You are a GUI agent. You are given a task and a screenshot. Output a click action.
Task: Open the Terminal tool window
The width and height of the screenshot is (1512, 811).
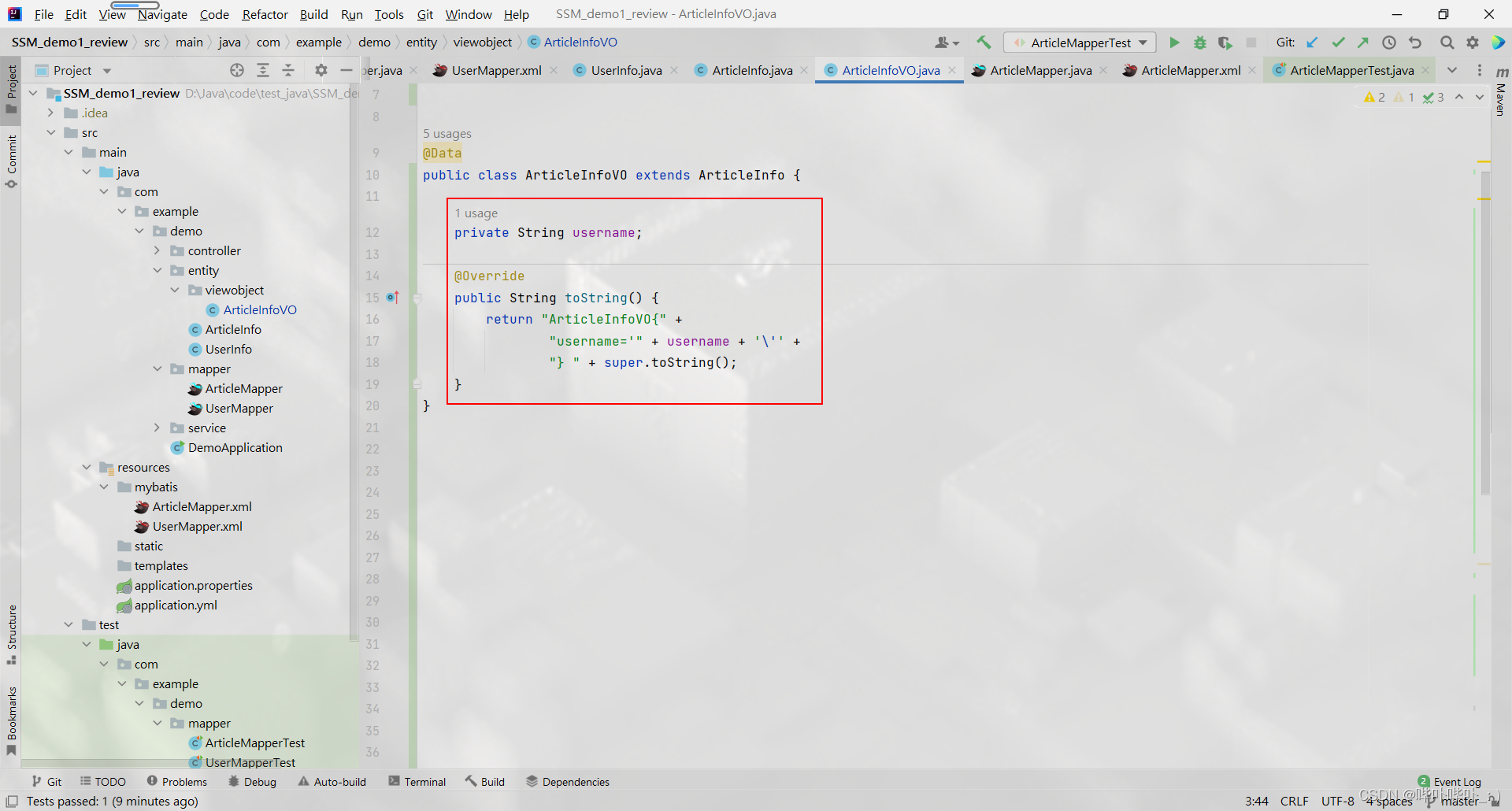point(417,782)
